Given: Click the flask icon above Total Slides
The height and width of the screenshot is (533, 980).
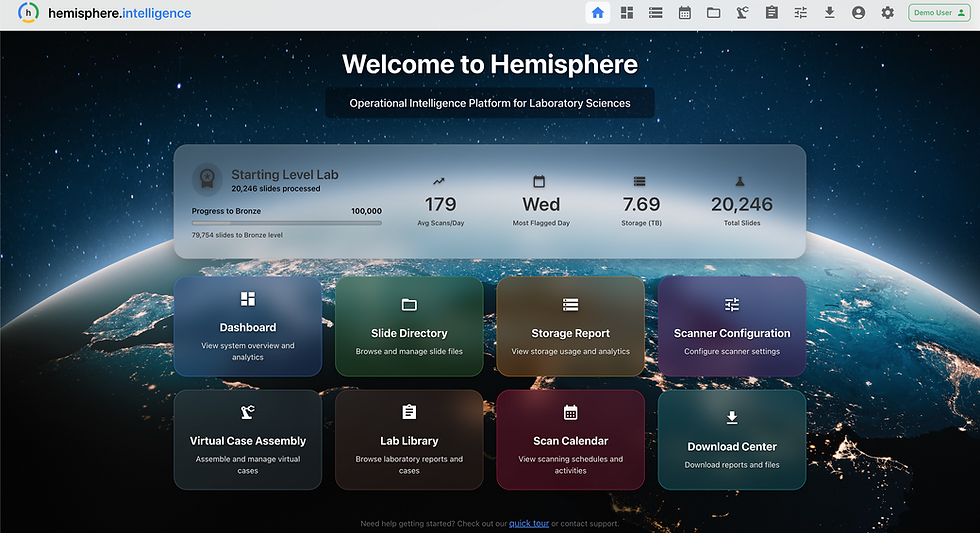Looking at the screenshot, I should [740, 181].
